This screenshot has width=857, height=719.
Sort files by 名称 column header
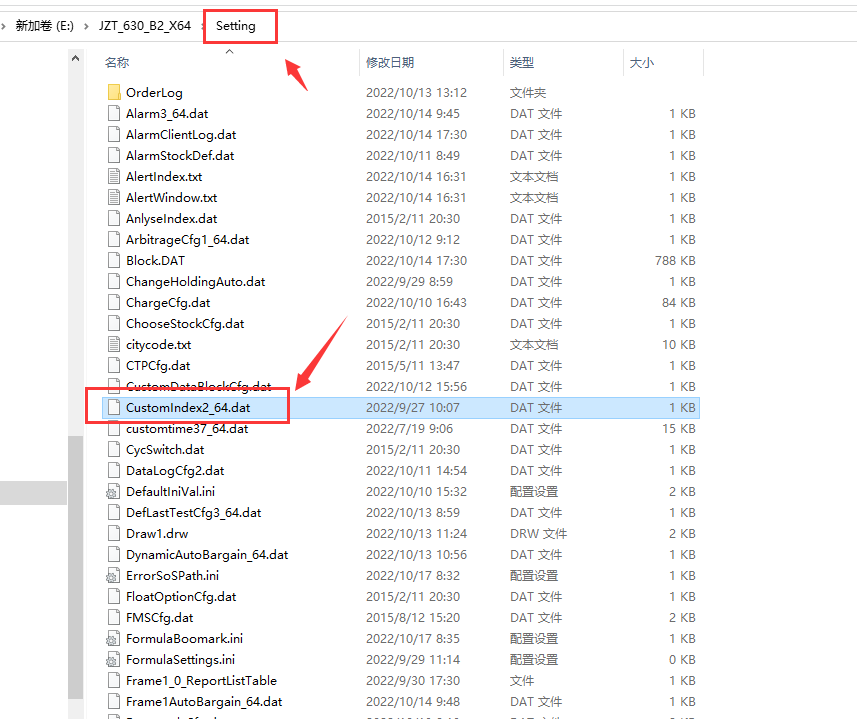pos(117,63)
